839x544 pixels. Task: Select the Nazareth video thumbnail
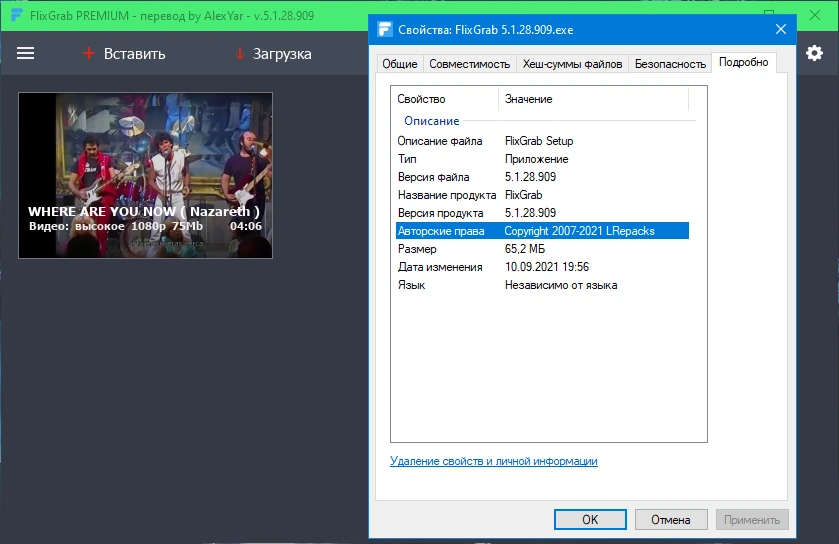(x=146, y=175)
